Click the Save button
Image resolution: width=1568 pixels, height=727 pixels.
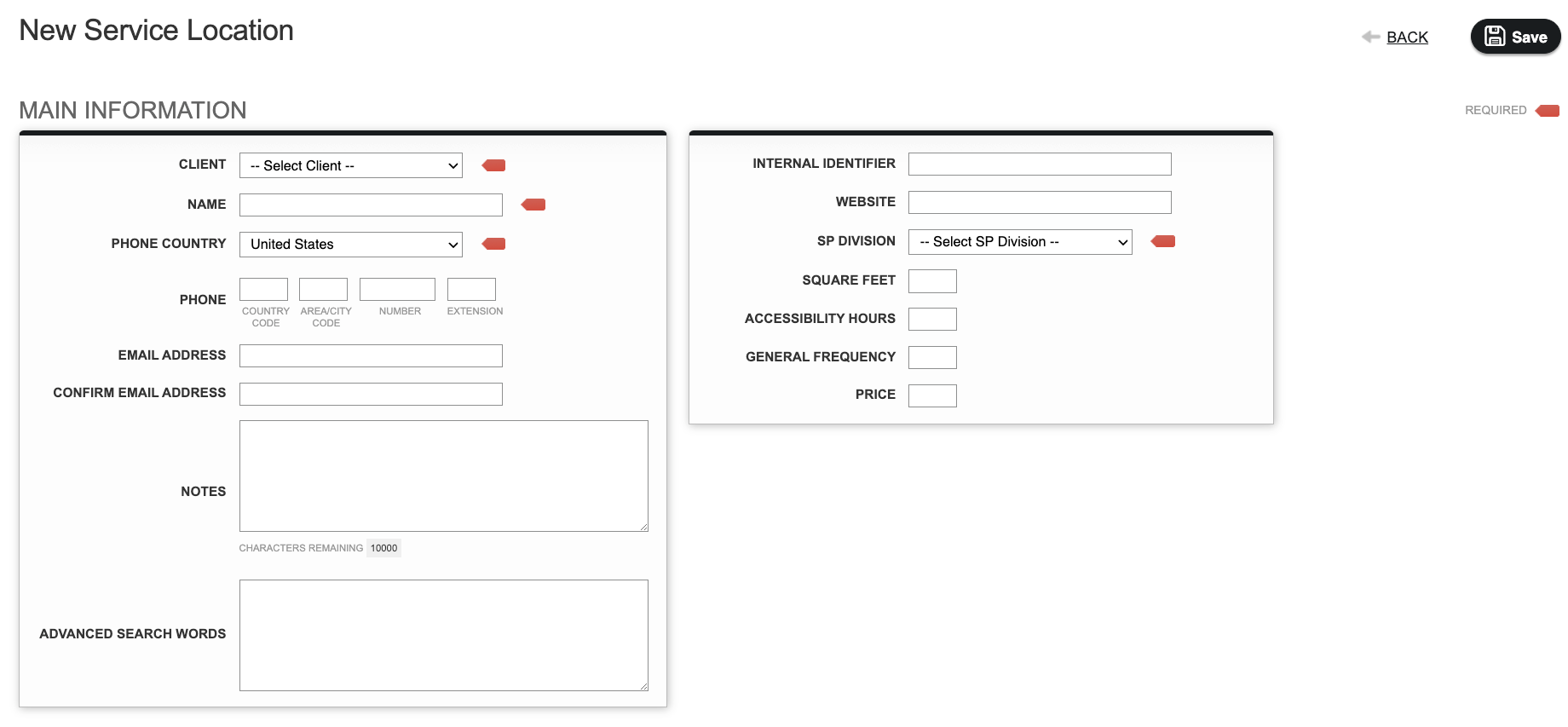(x=1515, y=37)
